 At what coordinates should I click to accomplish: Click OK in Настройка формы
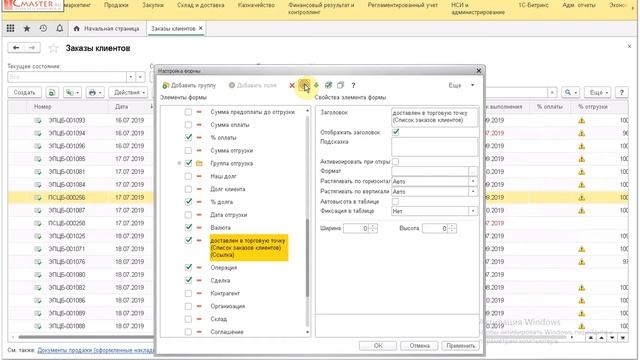pos(378,346)
